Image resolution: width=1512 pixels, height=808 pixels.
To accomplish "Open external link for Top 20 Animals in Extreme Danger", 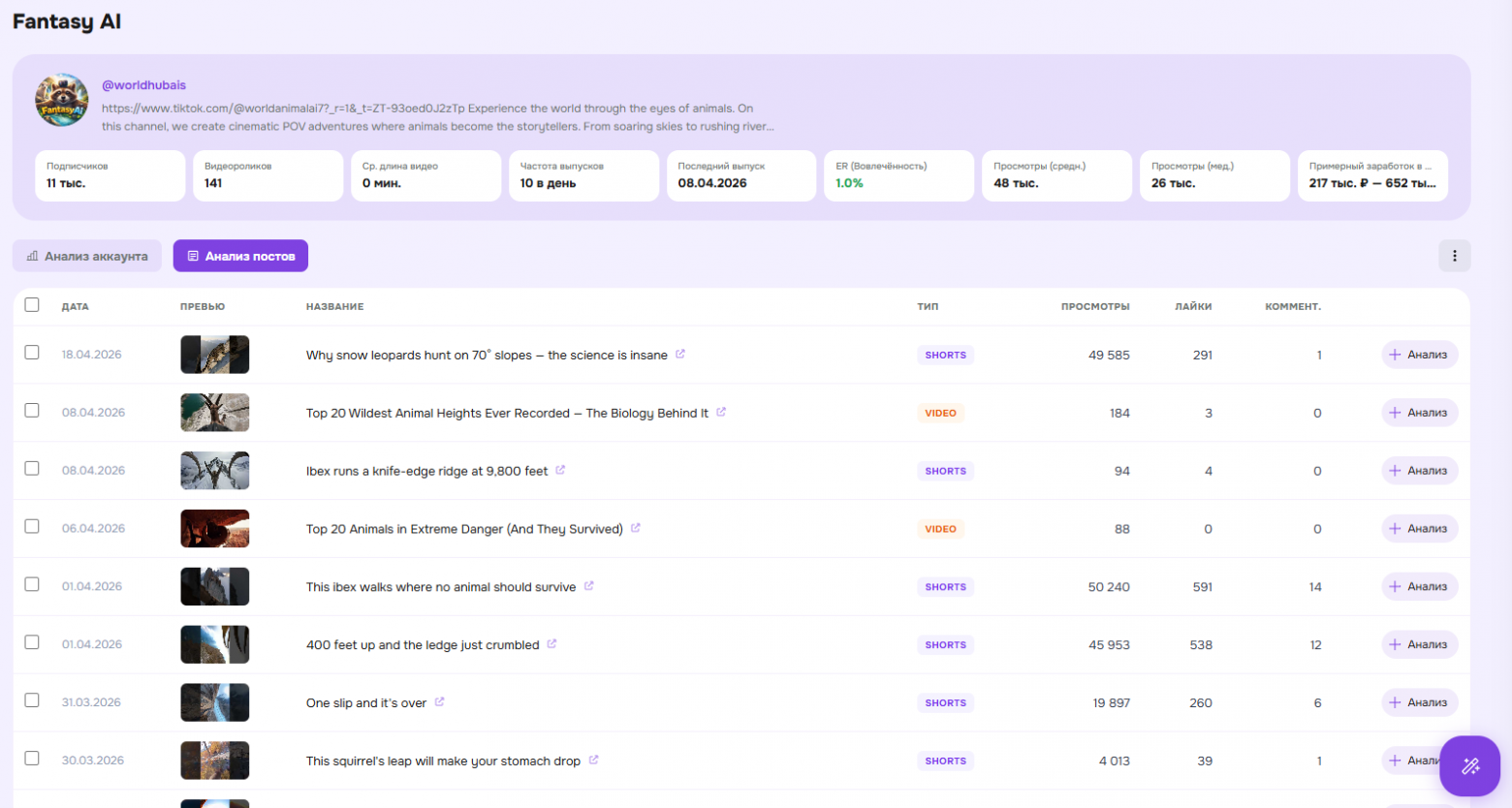I will coord(636,528).
